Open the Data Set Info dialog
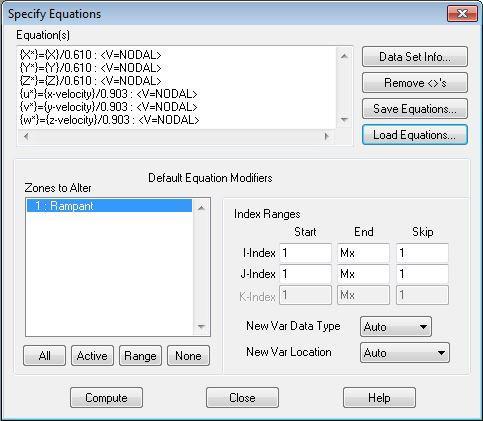 415,57
